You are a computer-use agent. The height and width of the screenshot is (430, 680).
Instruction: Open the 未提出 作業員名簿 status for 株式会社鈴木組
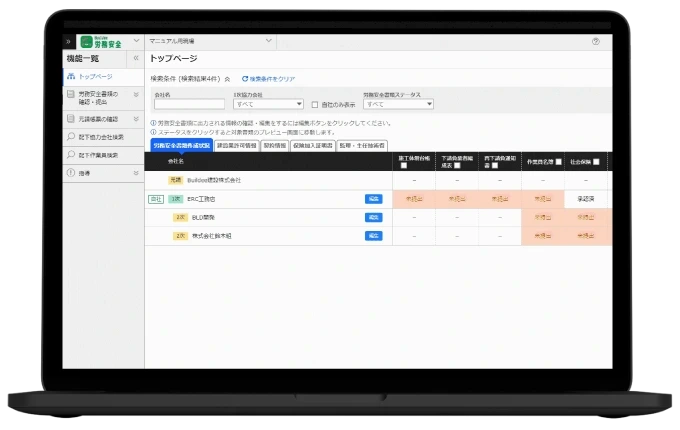coord(543,236)
